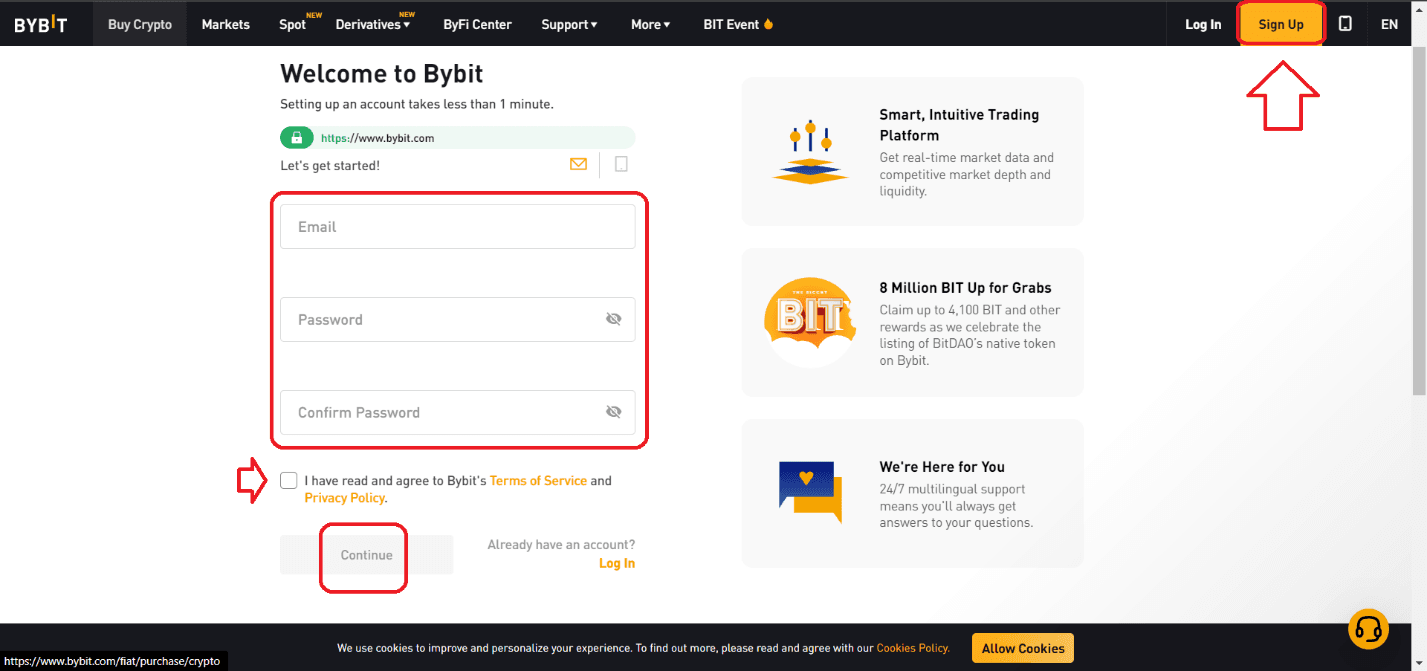1427x671 pixels.
Task: Click the Continue button
Action: [367, 555]
